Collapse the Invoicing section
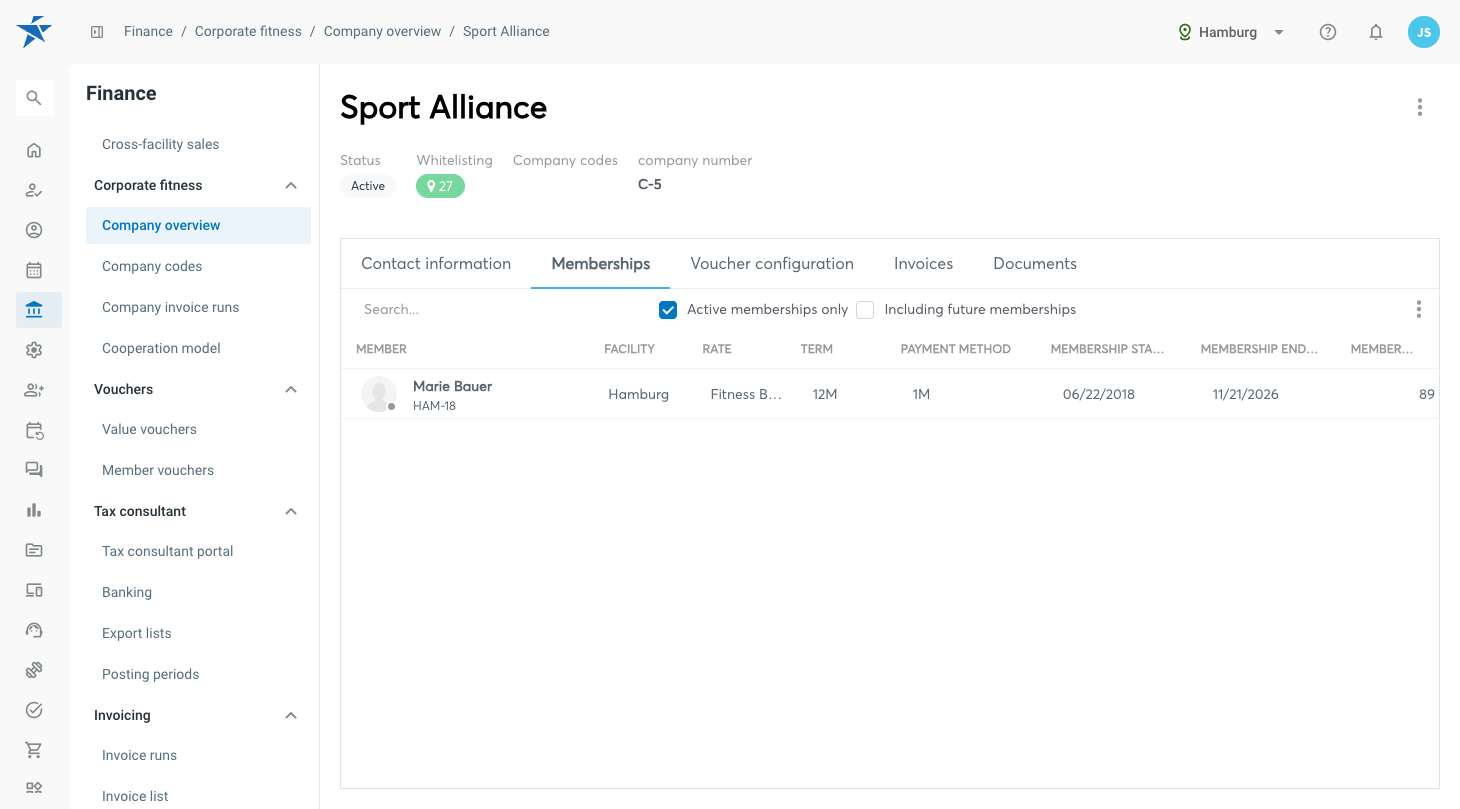Image resolution: width=1460 pixels, height=809 pixels. point(291,715)
